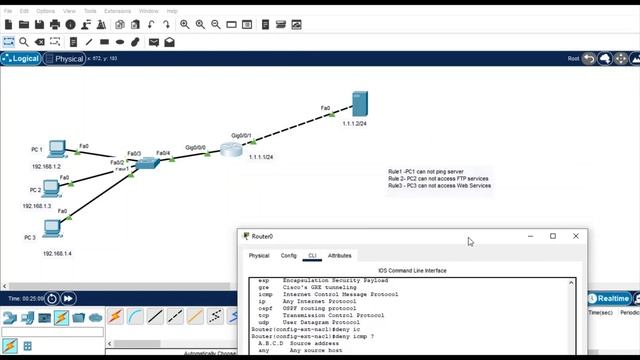Save the network with floppy icon
The width and height of the screenshot is (640, 360).
point(39,24)
